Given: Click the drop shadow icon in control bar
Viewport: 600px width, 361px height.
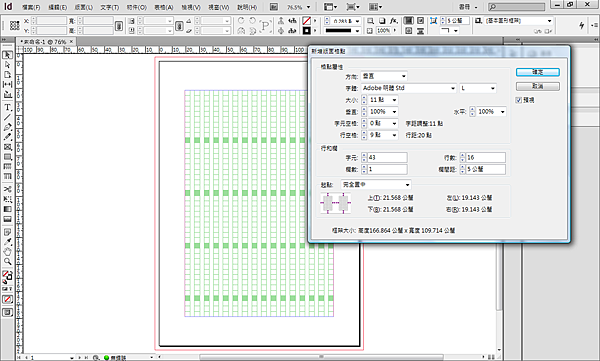Looking at the screenshot, I should pos(382,21).
